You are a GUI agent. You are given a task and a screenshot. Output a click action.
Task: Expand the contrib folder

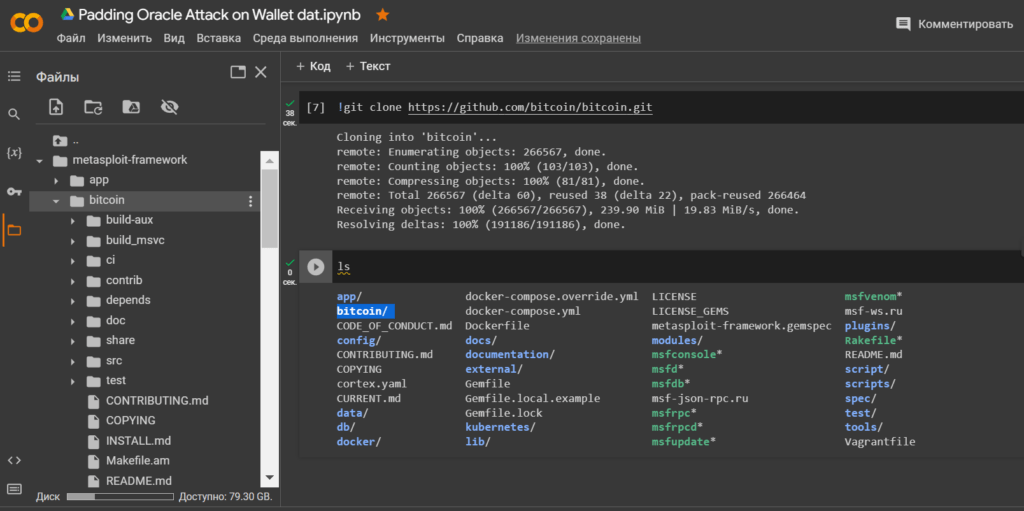(x=73, y=281)
